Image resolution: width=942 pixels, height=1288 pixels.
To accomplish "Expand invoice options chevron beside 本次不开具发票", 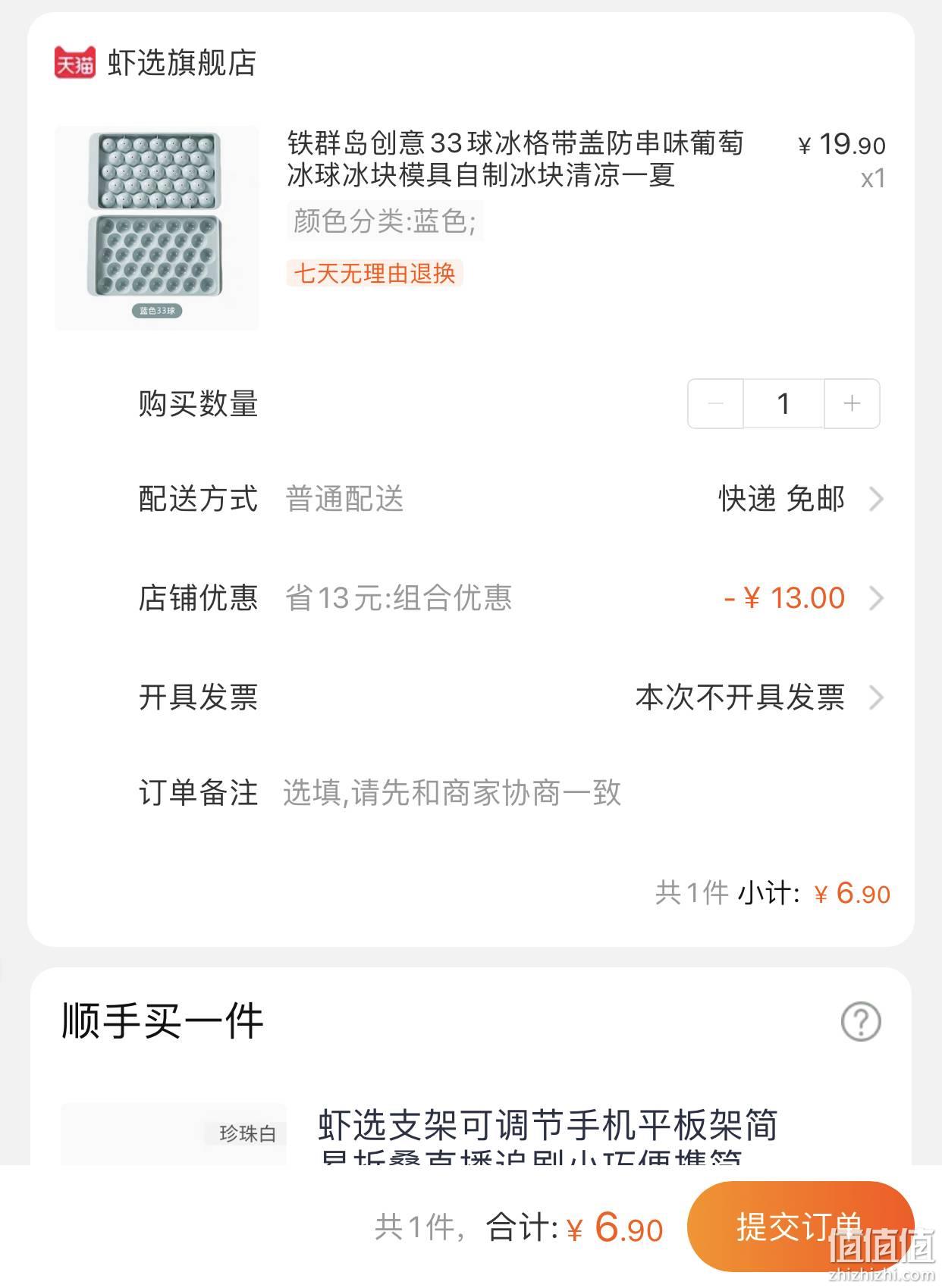I will tap(876, 697).
